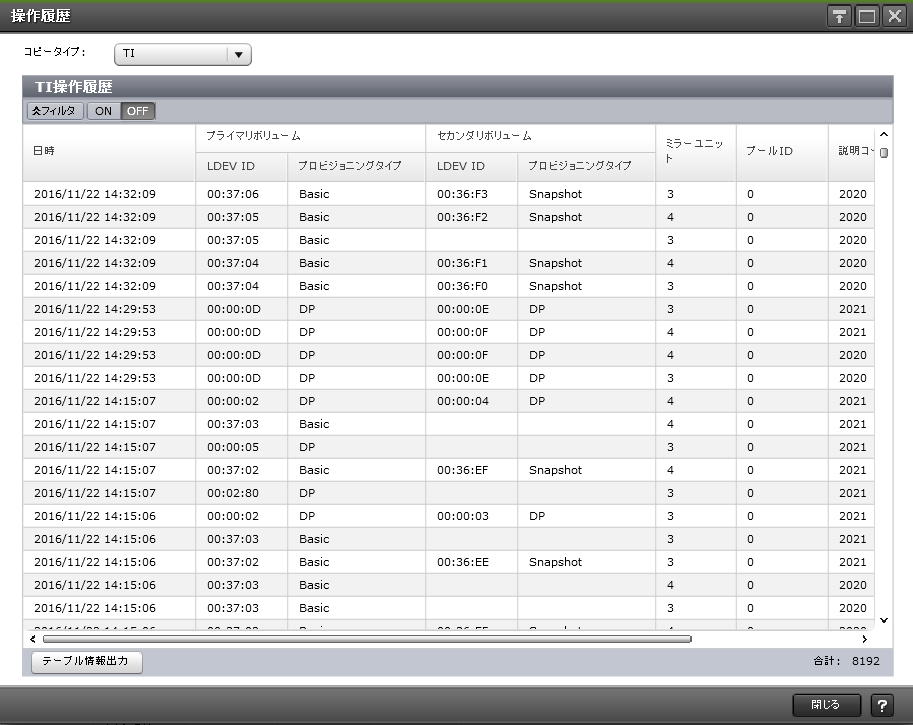The image size is (913, 725).
Task: Click the プールID column header
Action: point(781,151)
